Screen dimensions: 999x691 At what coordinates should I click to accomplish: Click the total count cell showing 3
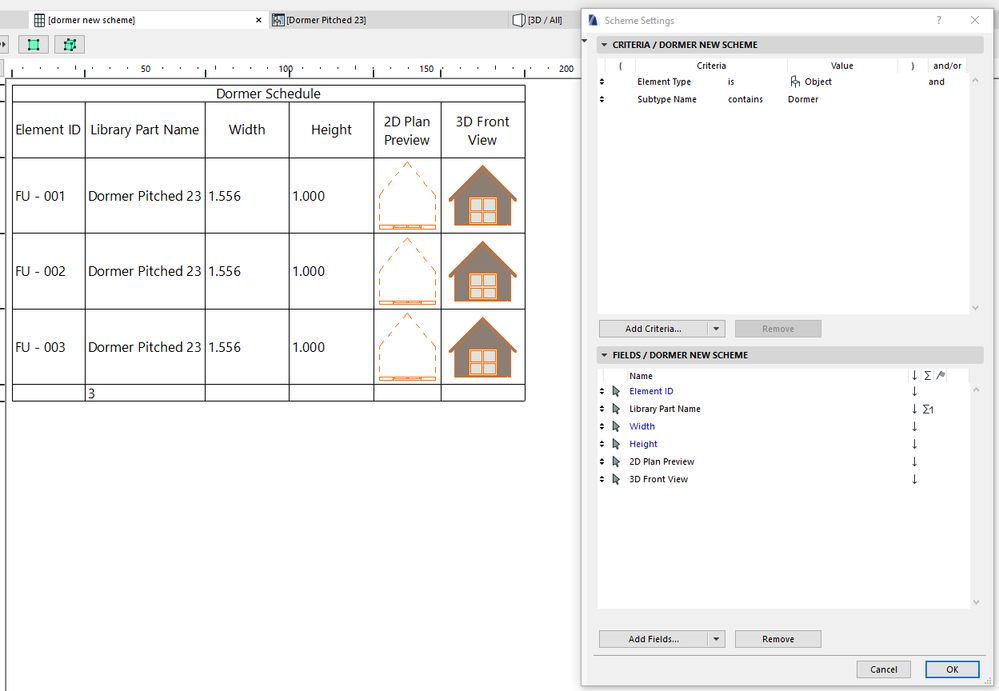pyautogui.click(x=145, y=393)
